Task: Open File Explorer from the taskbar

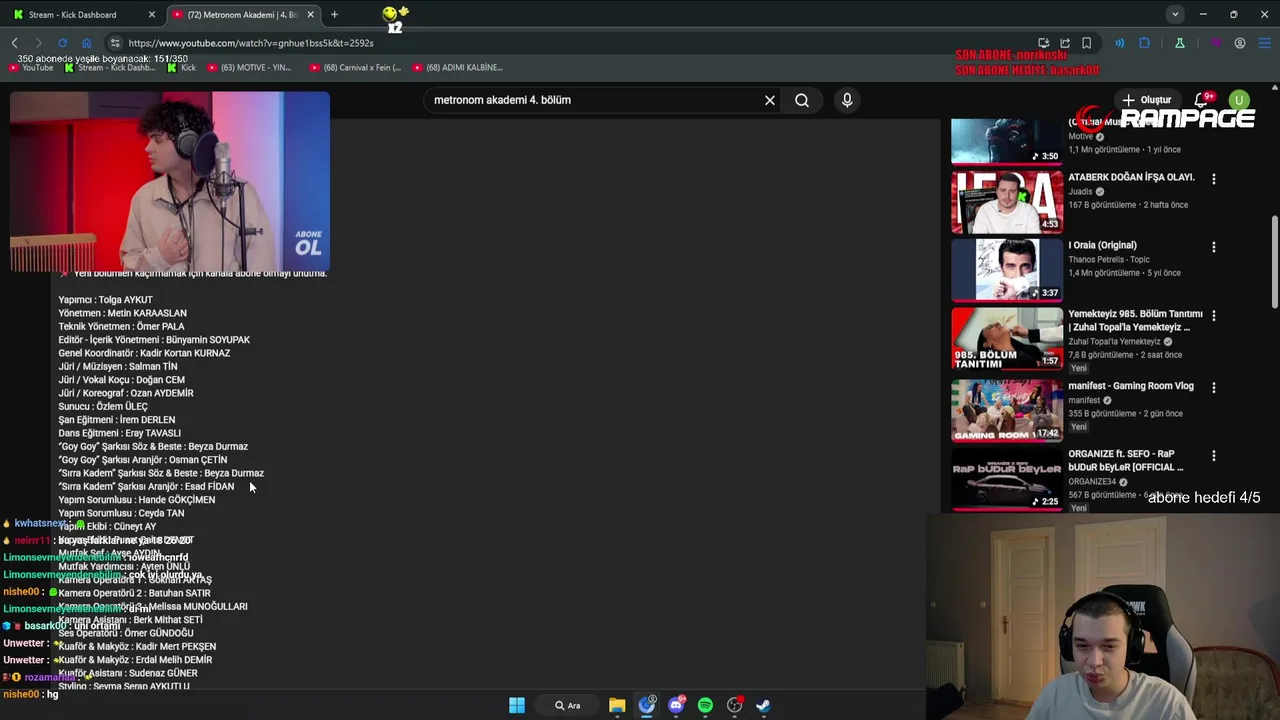Action: 617,705
